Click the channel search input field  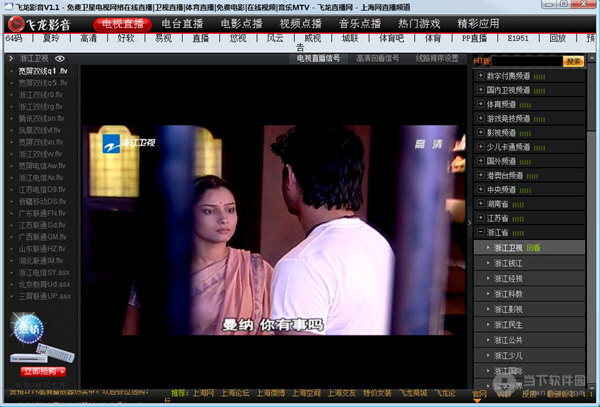[x=526, y=60]
